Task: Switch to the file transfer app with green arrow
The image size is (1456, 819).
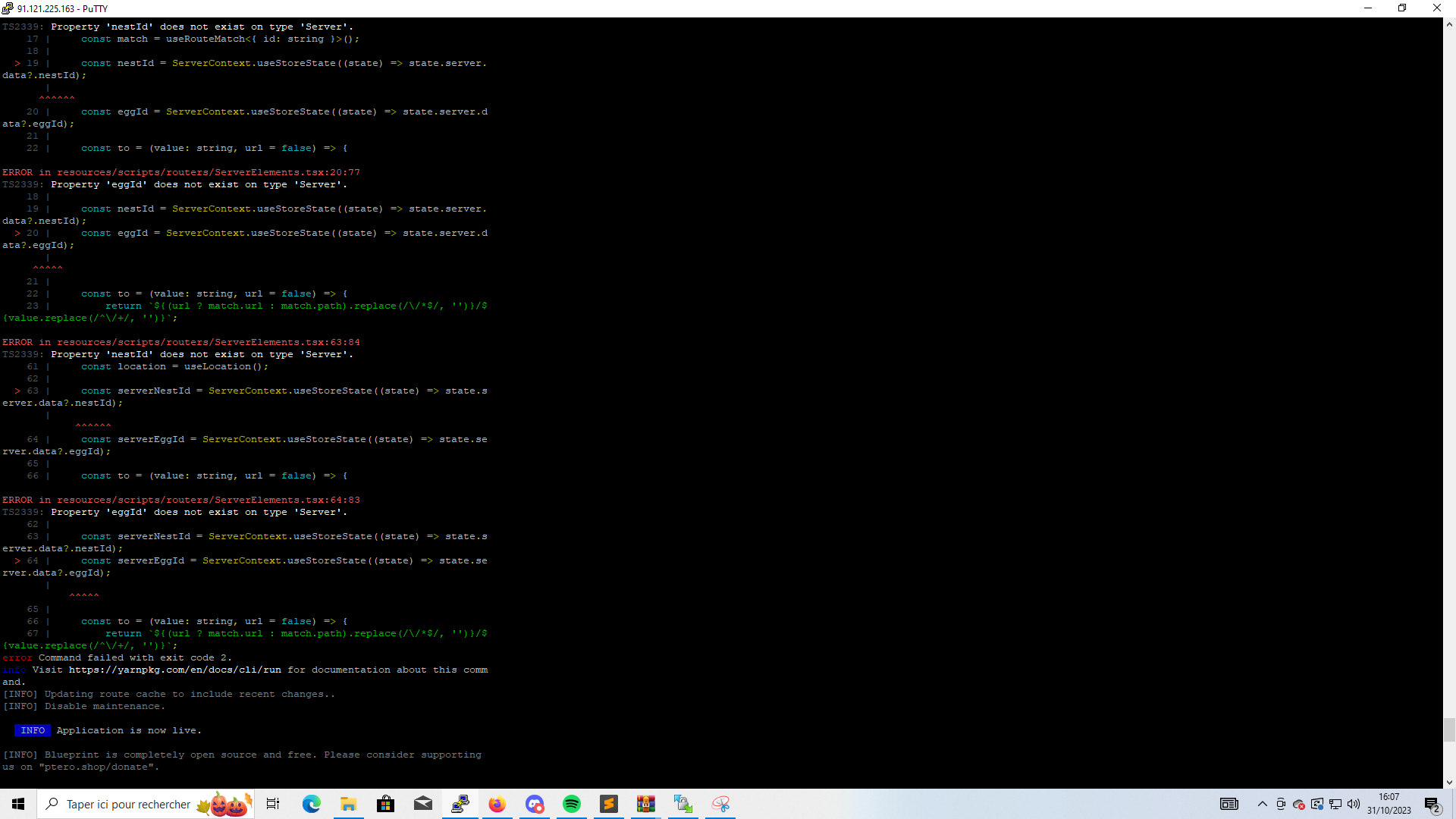Action: point(683,804)
